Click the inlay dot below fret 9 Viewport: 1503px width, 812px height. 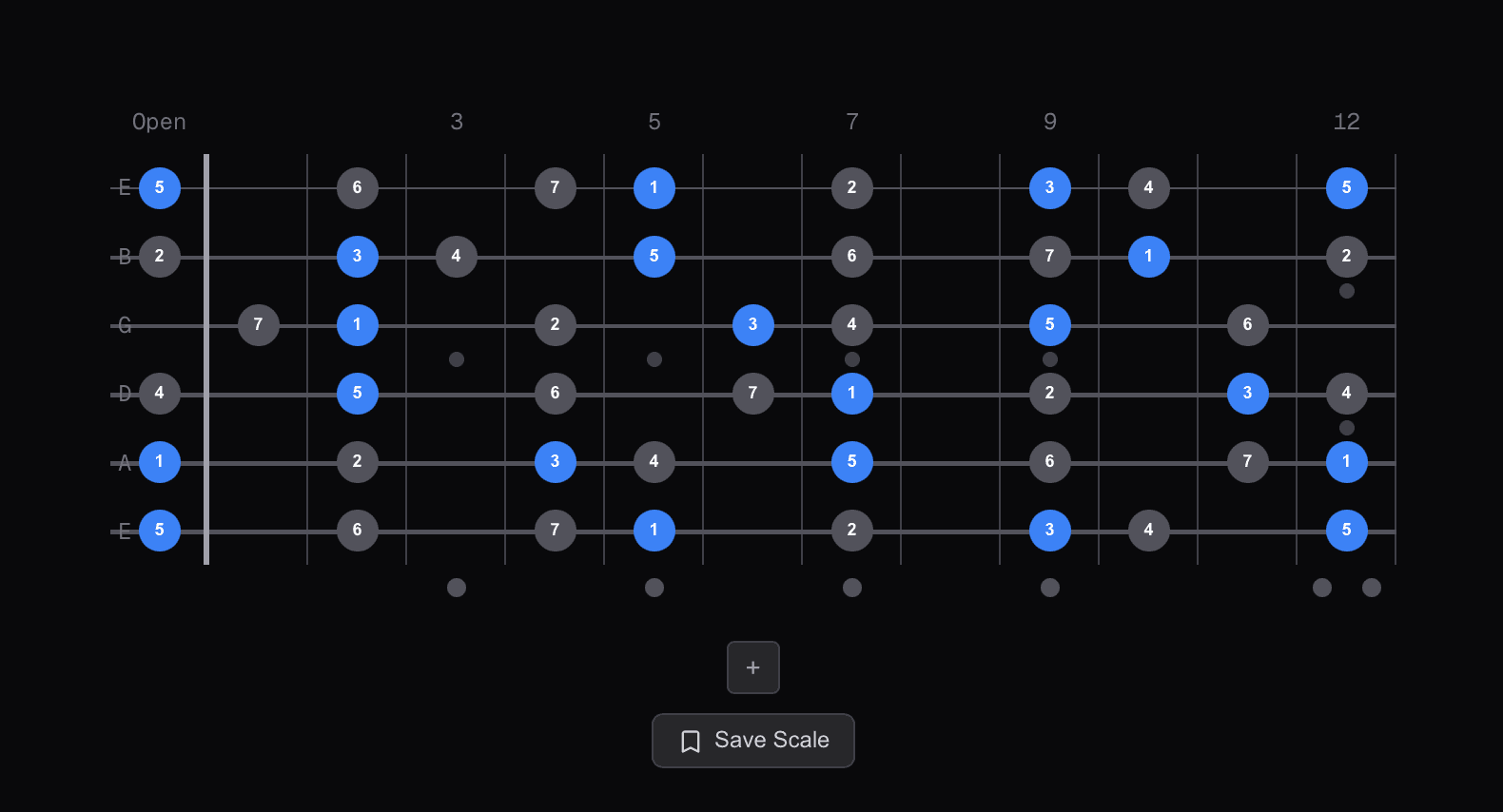coord(1049,588)
